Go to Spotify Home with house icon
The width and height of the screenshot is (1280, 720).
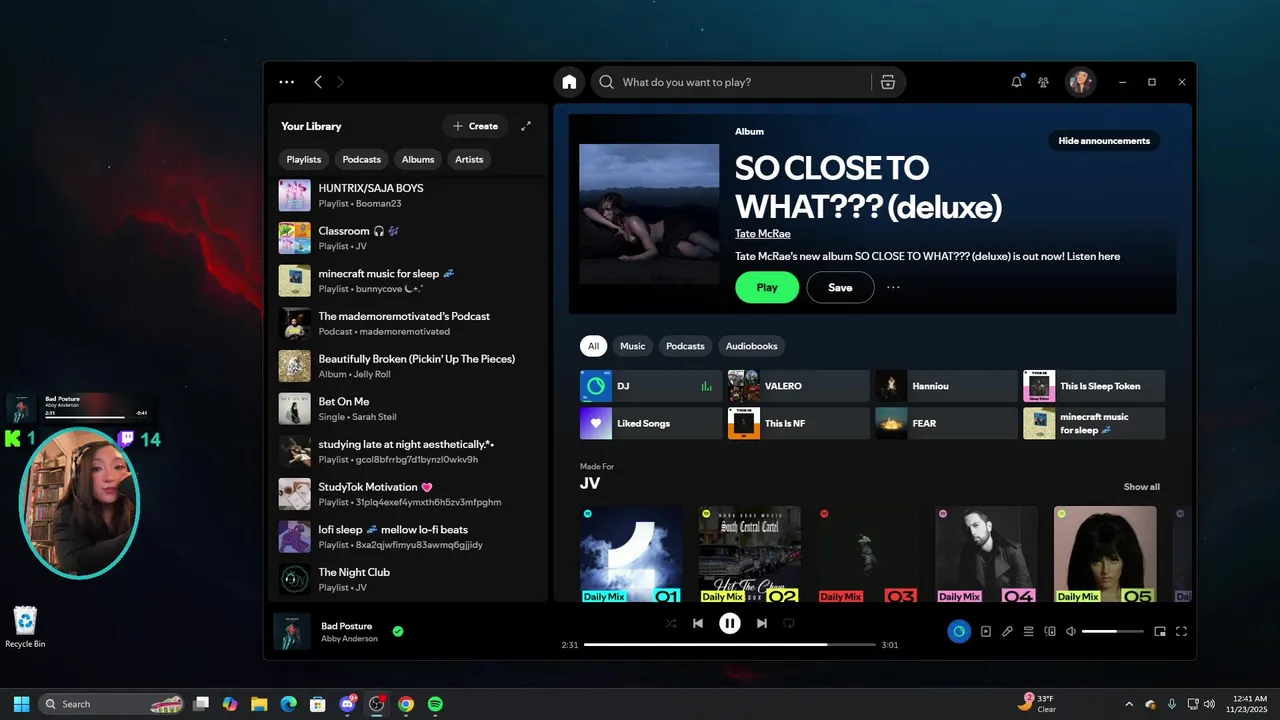pyautogui.click(x=569, y=82)
